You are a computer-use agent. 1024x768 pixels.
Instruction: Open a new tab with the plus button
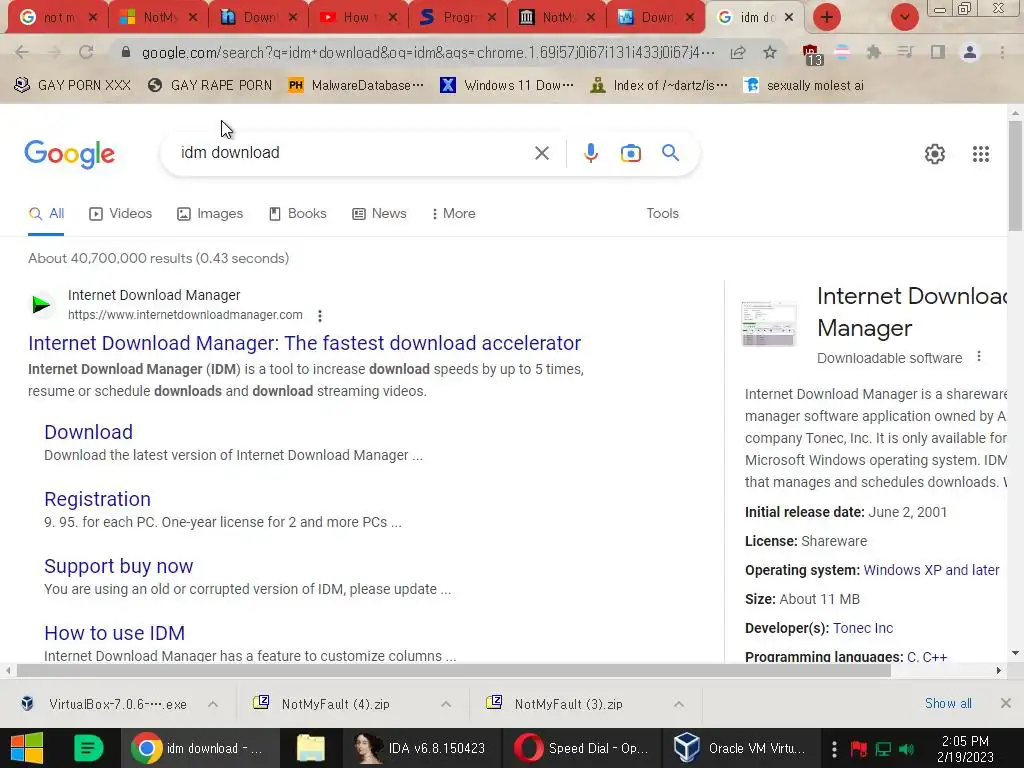(x=827, y=18)
